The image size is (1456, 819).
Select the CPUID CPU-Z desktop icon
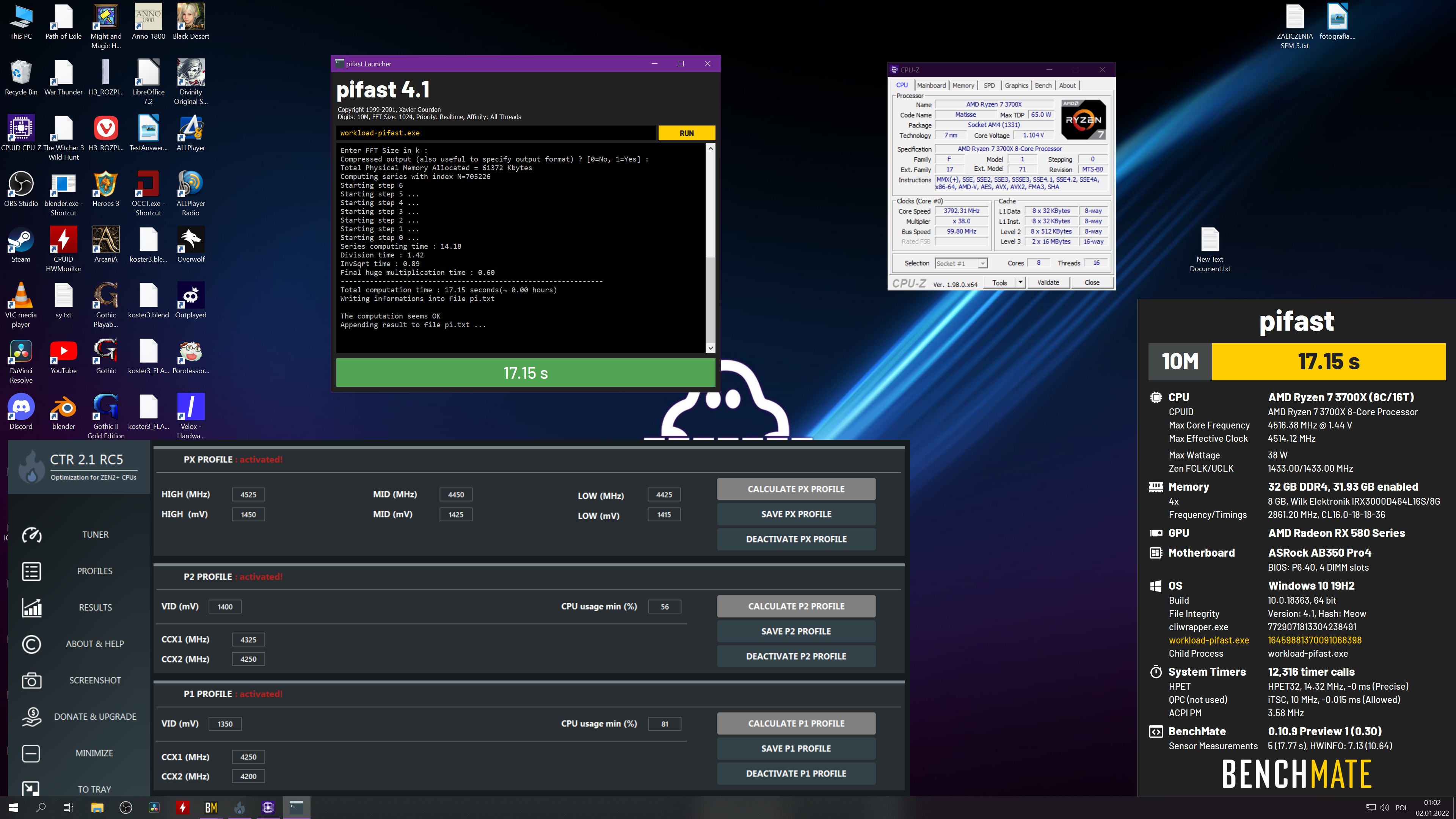[21, 133]
